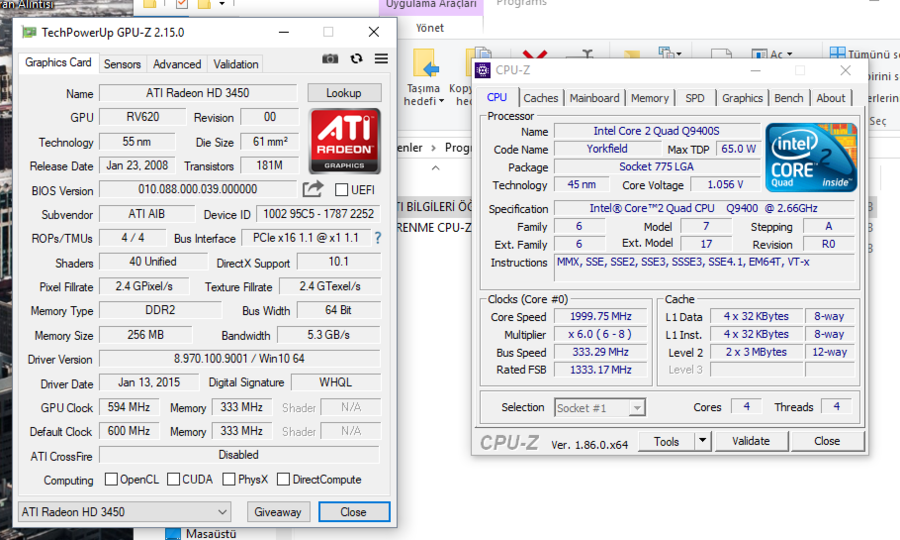Click the CPU-Z title bar icon

click(x=483, y=70)
